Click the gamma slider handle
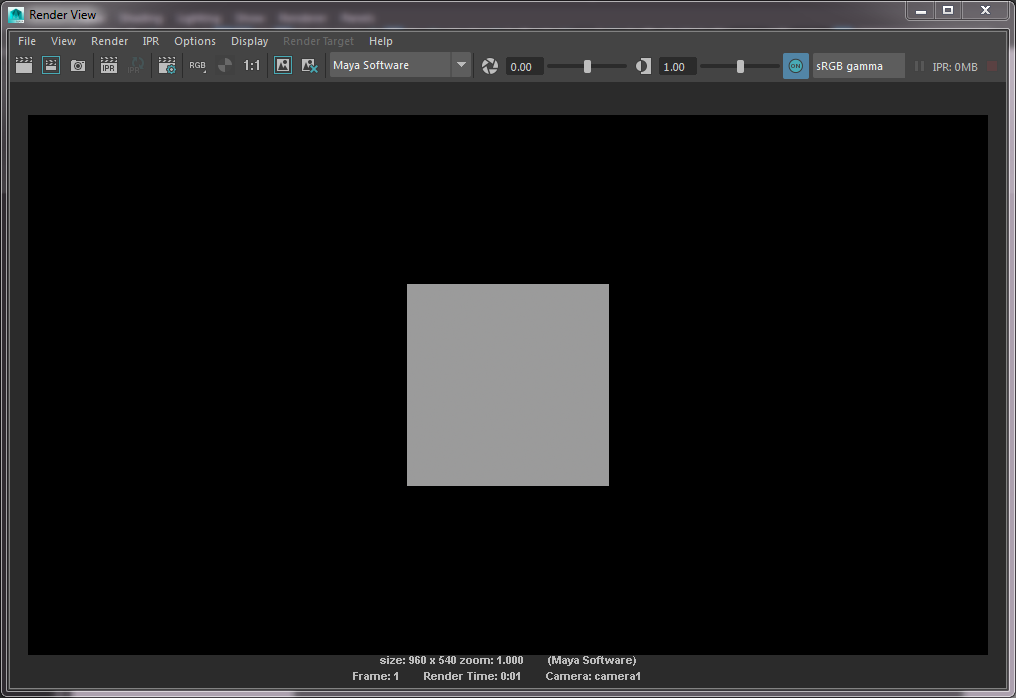Viewport: 1016px width, 698px height. (x=740, y=66)
